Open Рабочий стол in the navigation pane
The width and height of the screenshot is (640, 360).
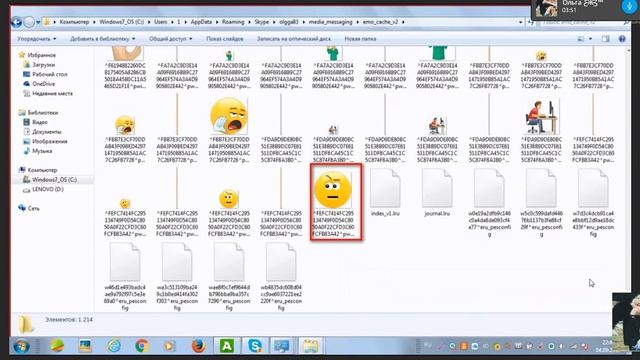(49, 74)
